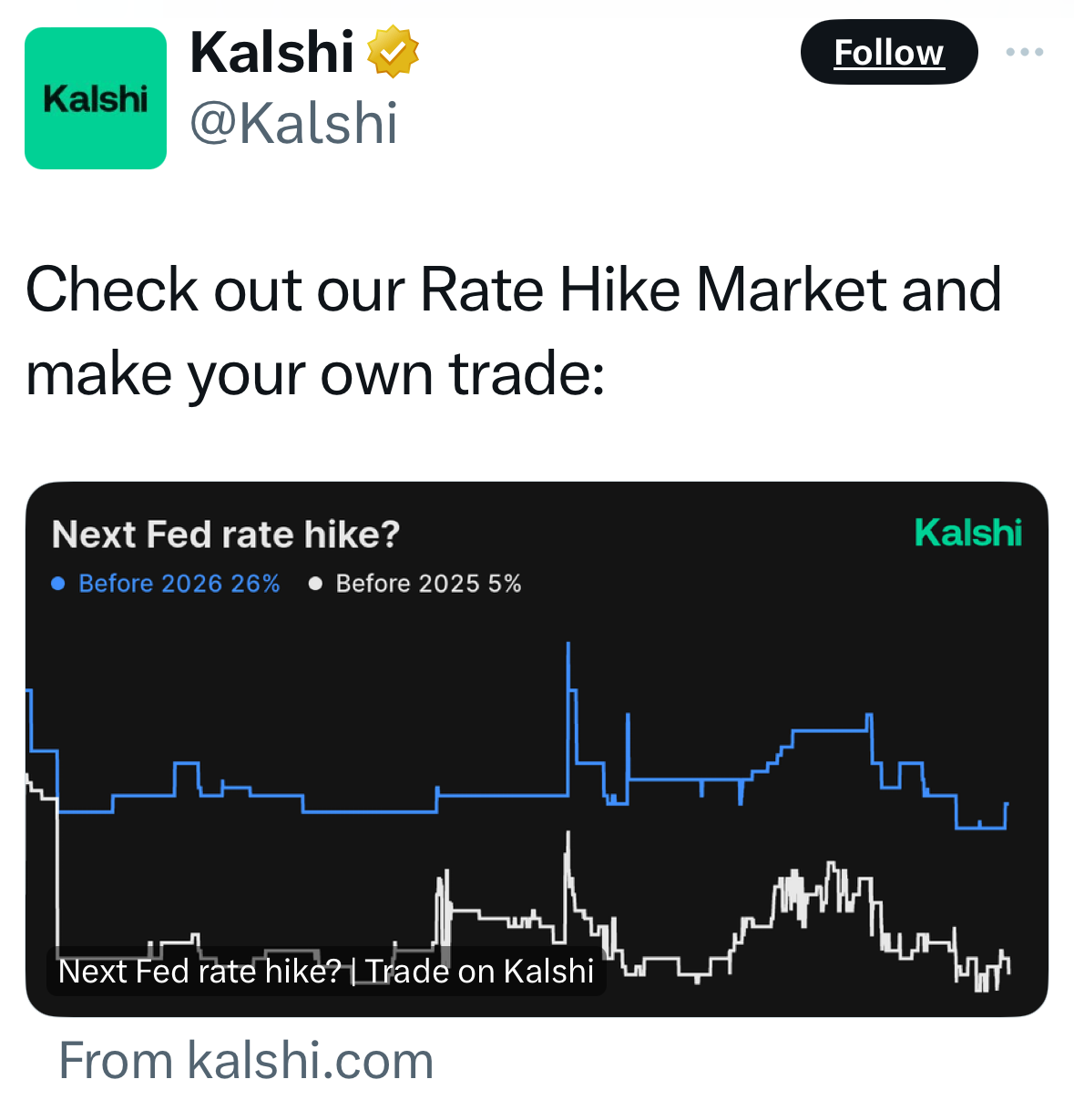Open the "From kalshi.com" source link
The height and width of the screenshot is (1120, 1074).
coord(246,1061)
